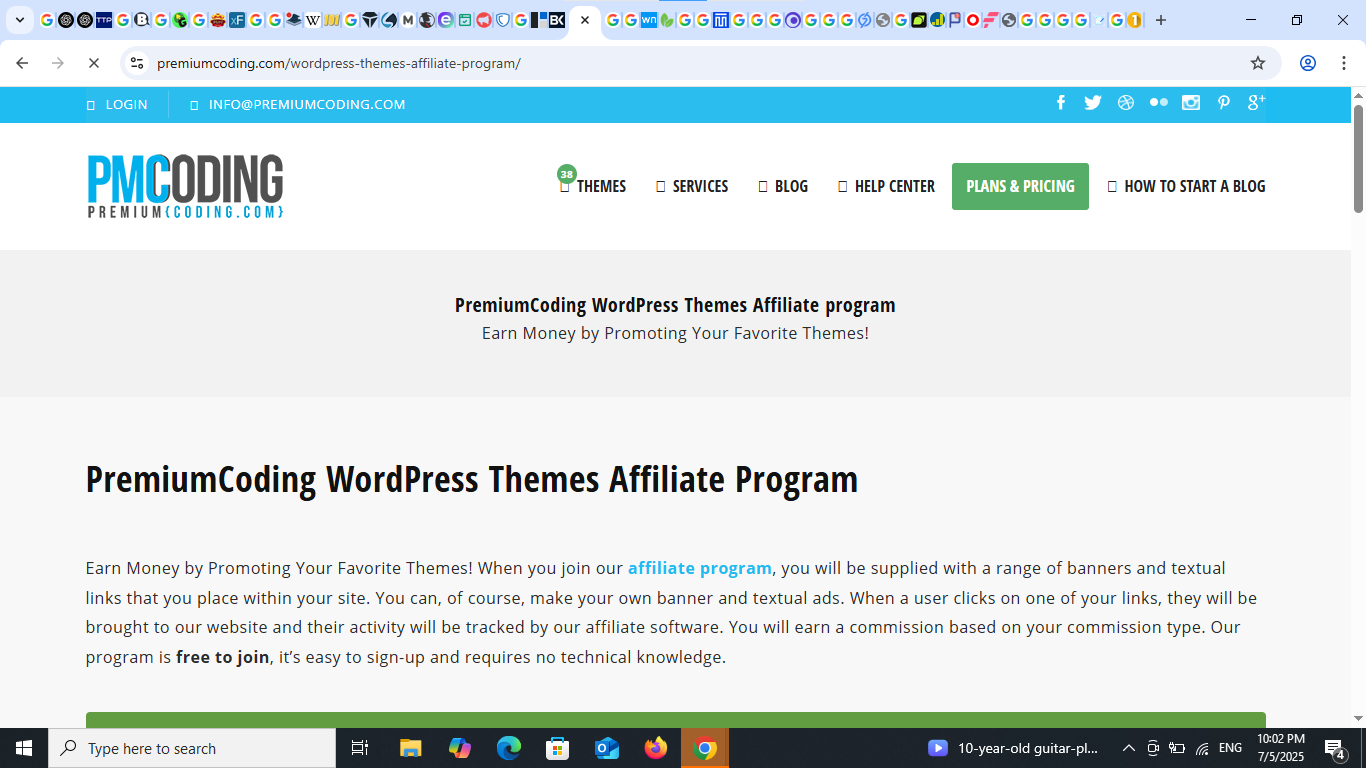
Task: Close the active browser tab
Action: point(585,20)
